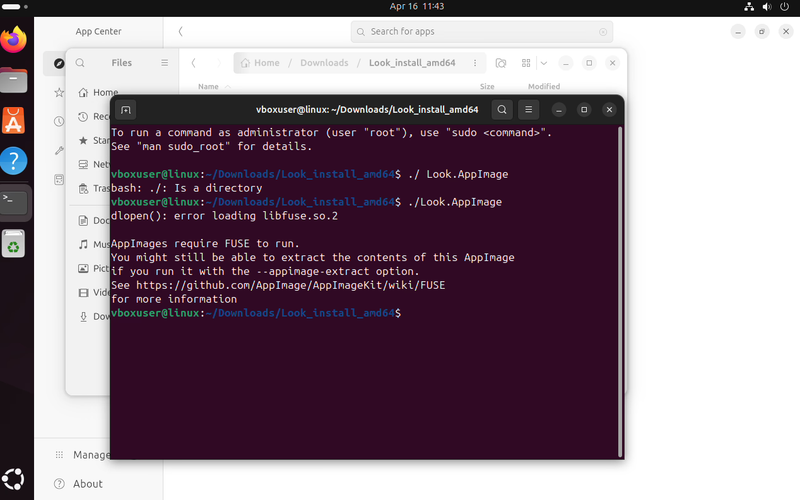
Task: Go forward in the Files window
Action: click(x=219, y=63)
